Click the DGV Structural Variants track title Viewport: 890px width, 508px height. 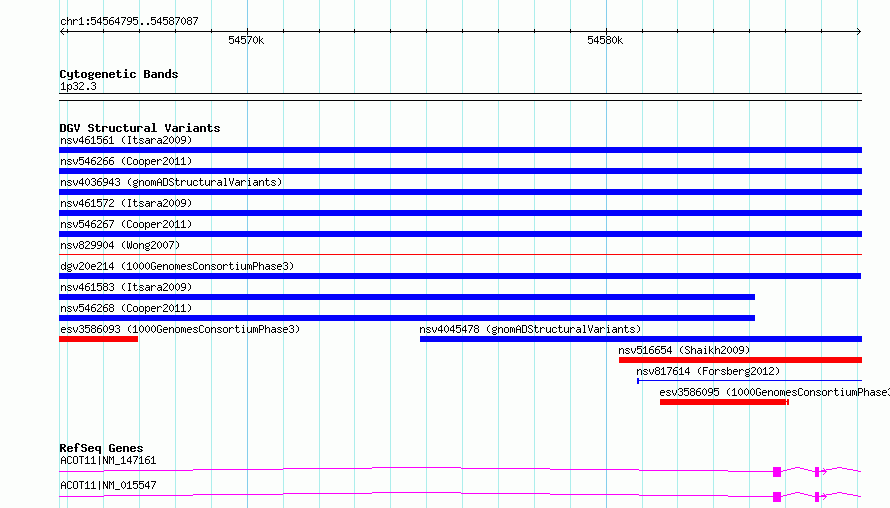click(x=140, y=128)
